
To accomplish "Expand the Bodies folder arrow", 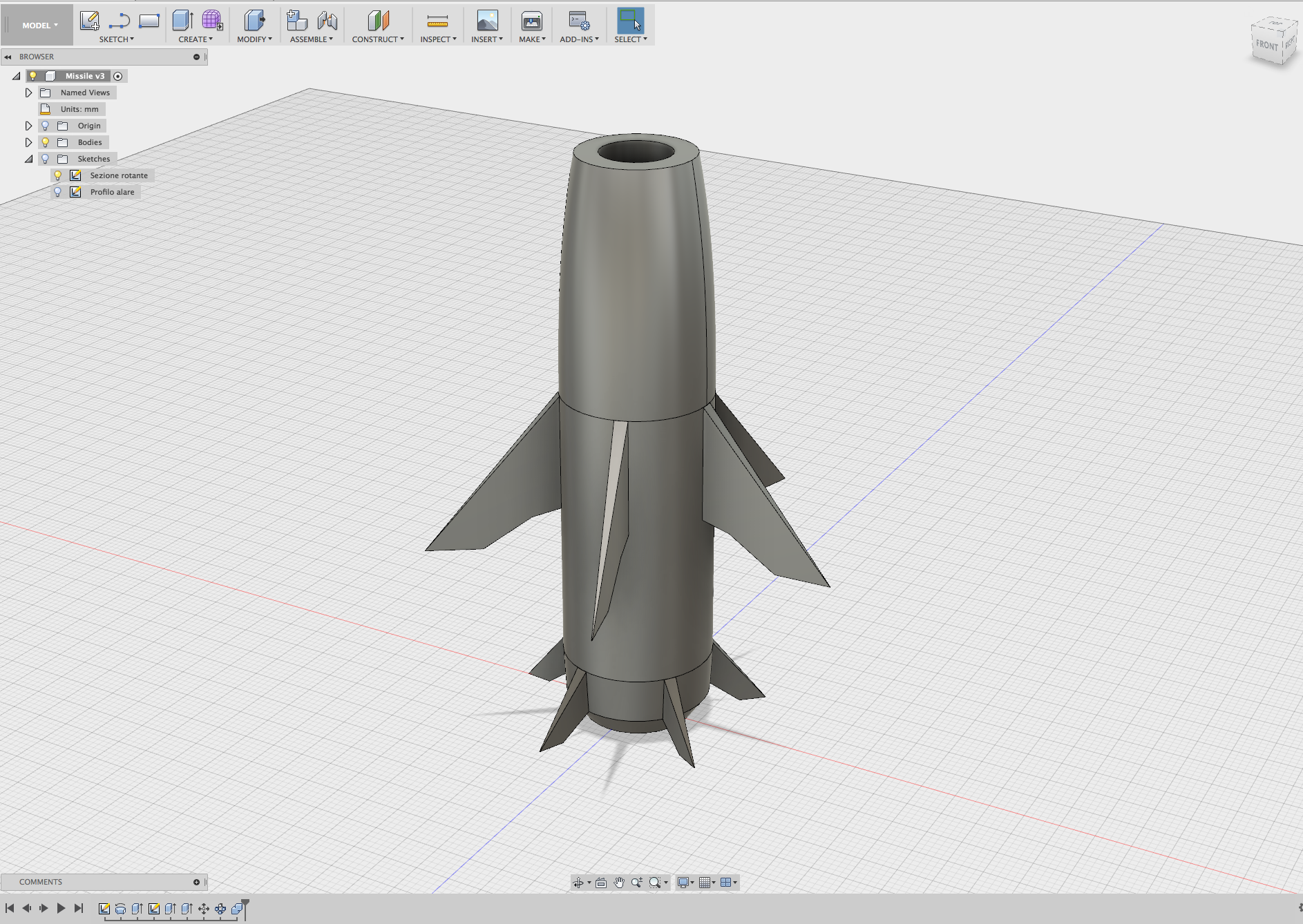I will 28,142.
